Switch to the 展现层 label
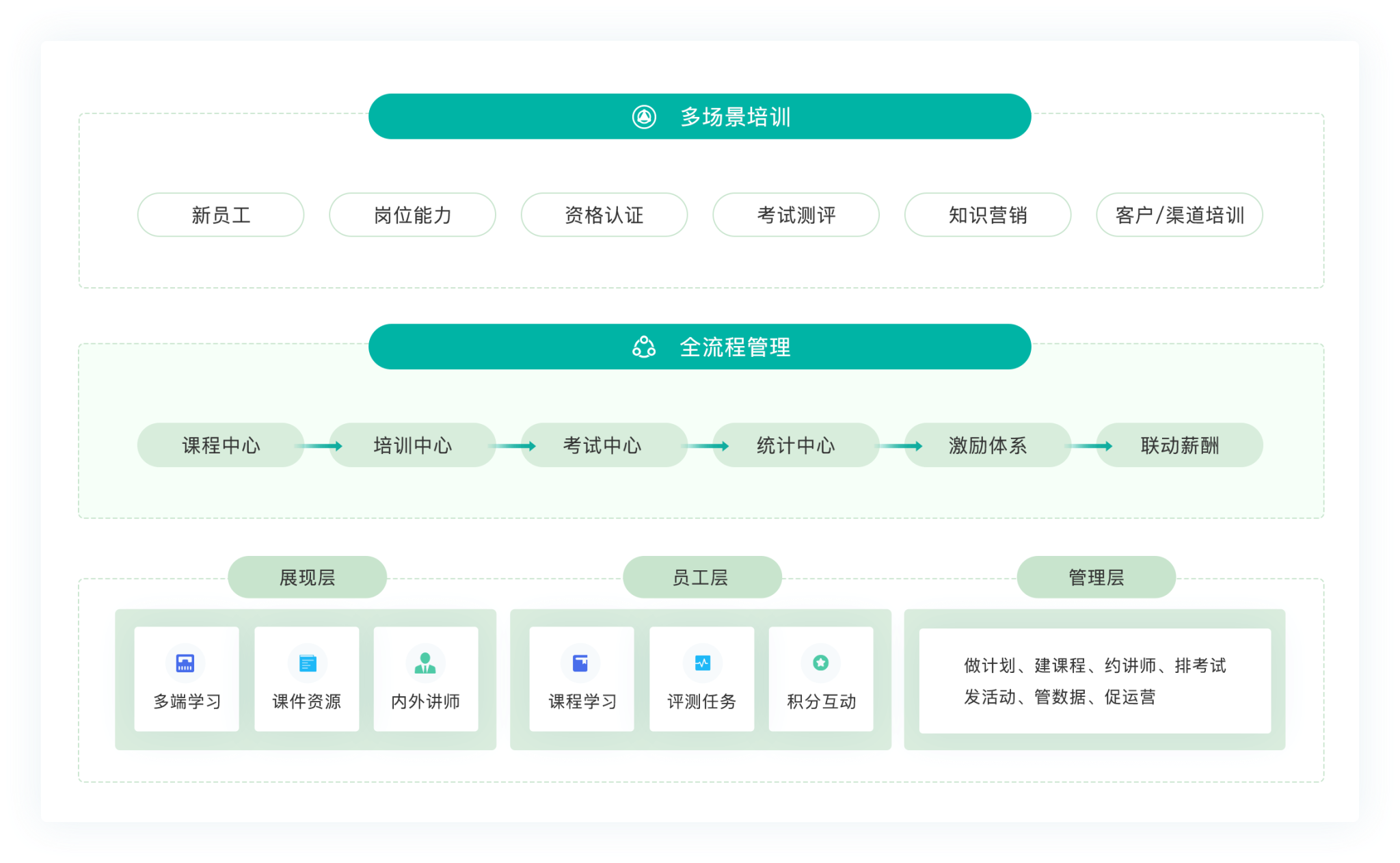The width and height of the screenshot is (1400, 863). click(307, 577)
